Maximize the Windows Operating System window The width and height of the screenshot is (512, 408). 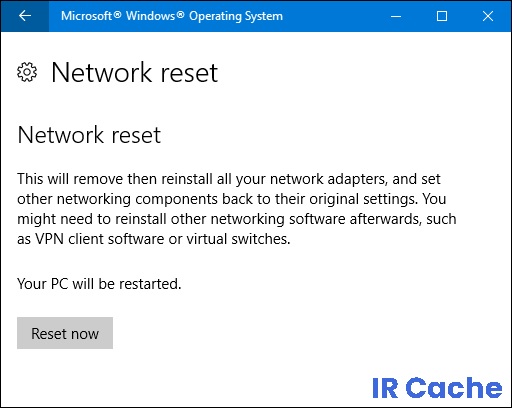(x=442, y=16)
